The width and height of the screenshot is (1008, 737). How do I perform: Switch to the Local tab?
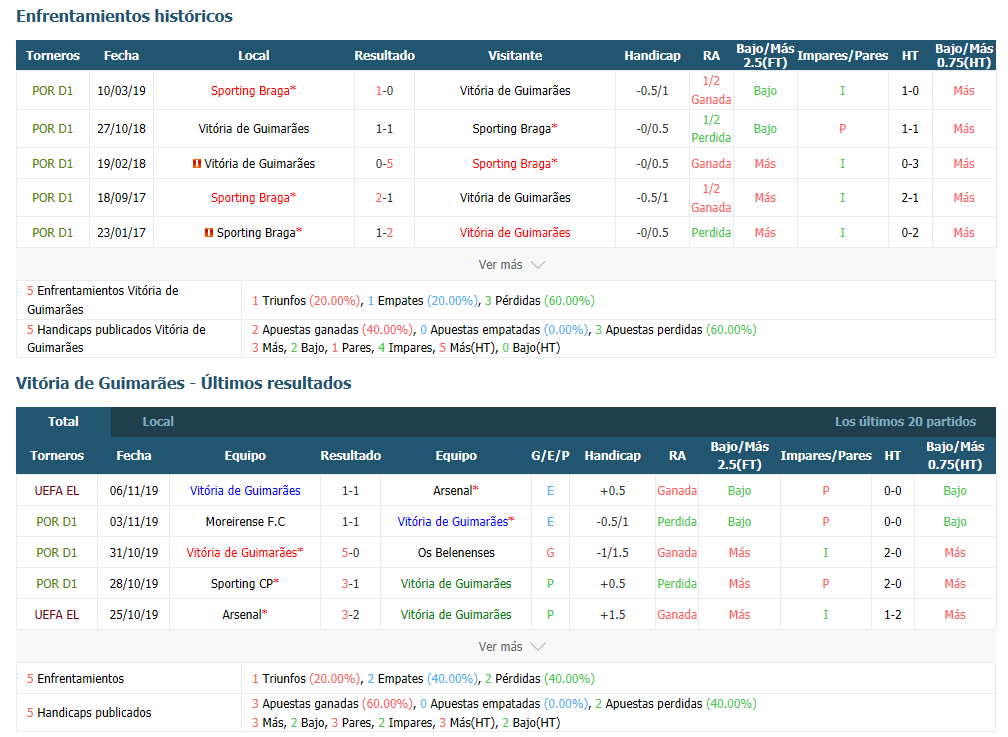(158, 422)
